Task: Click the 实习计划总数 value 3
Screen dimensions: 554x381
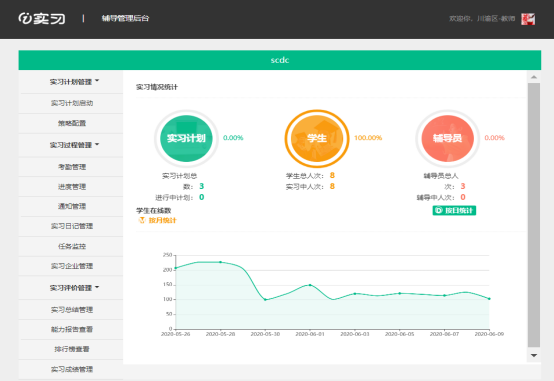Action: [x=201, y=186]
